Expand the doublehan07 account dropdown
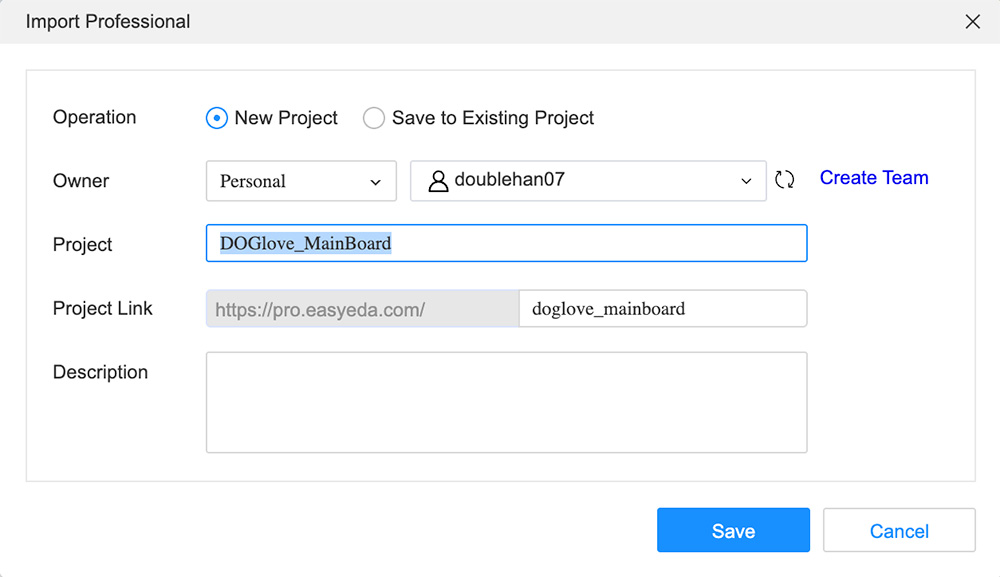Viewport: 1000px width, 577px height. click(x=588, y=181)
